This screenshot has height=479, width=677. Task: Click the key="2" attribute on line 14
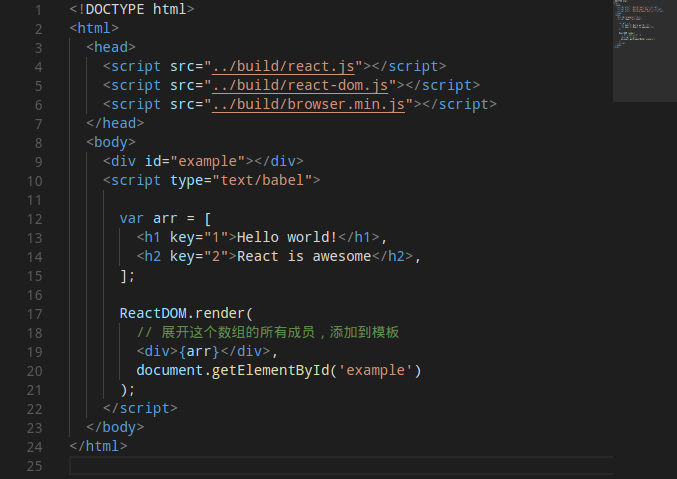click(x=199, y=256)
